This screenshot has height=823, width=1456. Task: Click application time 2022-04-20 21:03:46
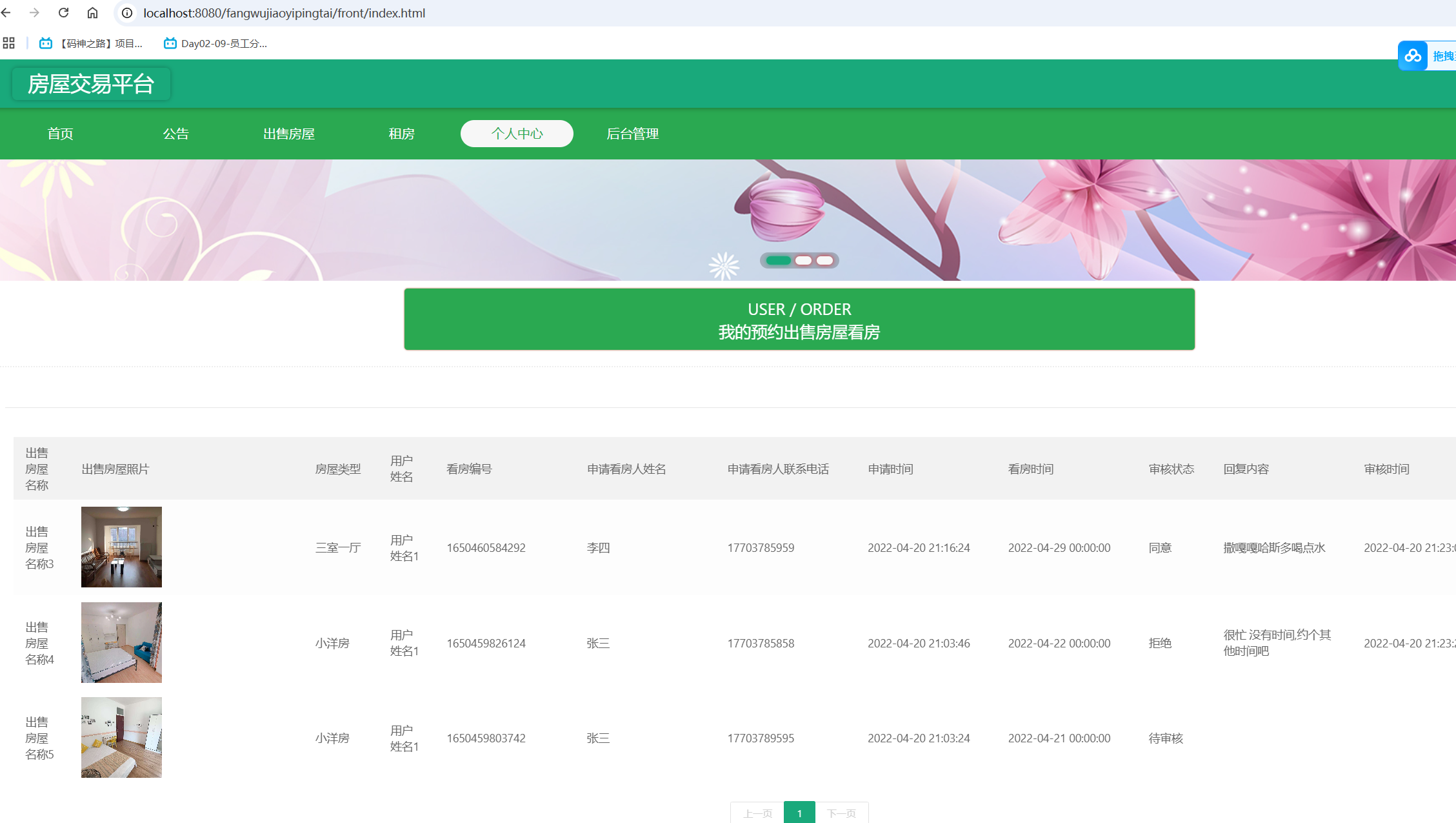[x=919, y=643]
